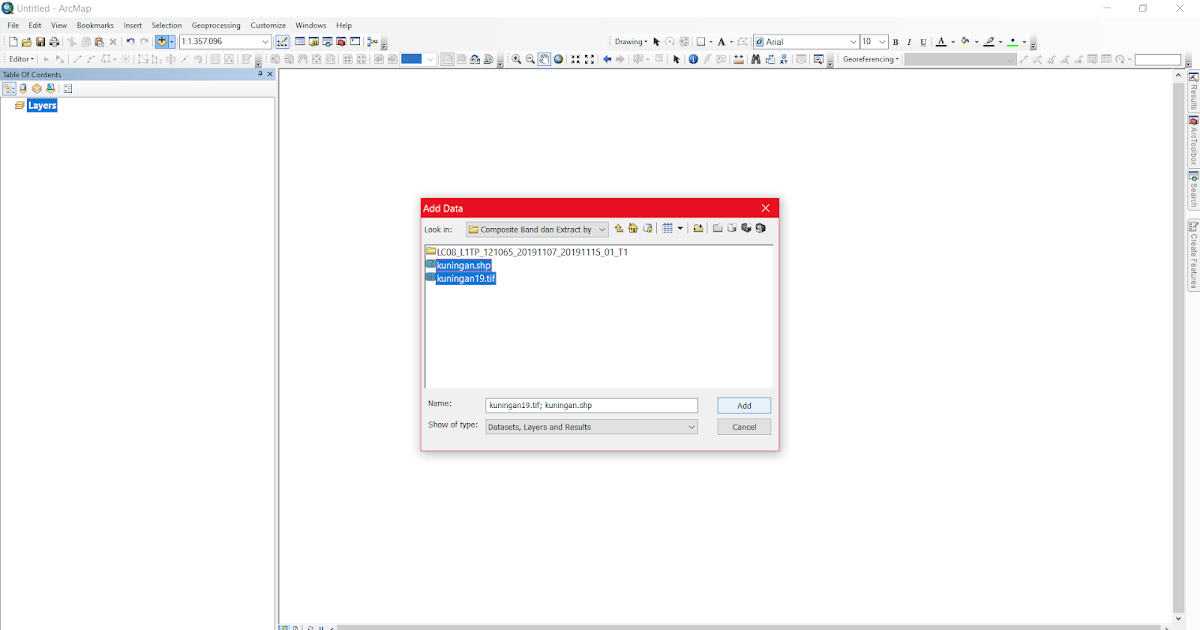Select the Pan hand tool
The height and width of the screenshot is (630, 1200).
(544, 59)
